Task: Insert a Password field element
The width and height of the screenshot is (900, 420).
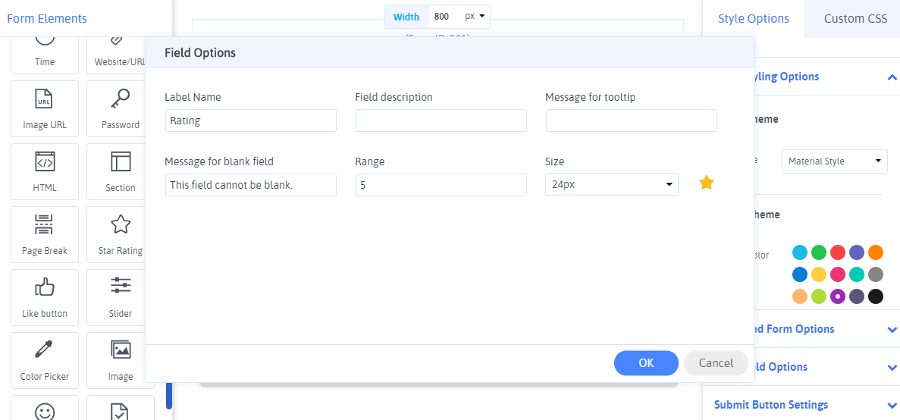Action: (x=117, y=108)
